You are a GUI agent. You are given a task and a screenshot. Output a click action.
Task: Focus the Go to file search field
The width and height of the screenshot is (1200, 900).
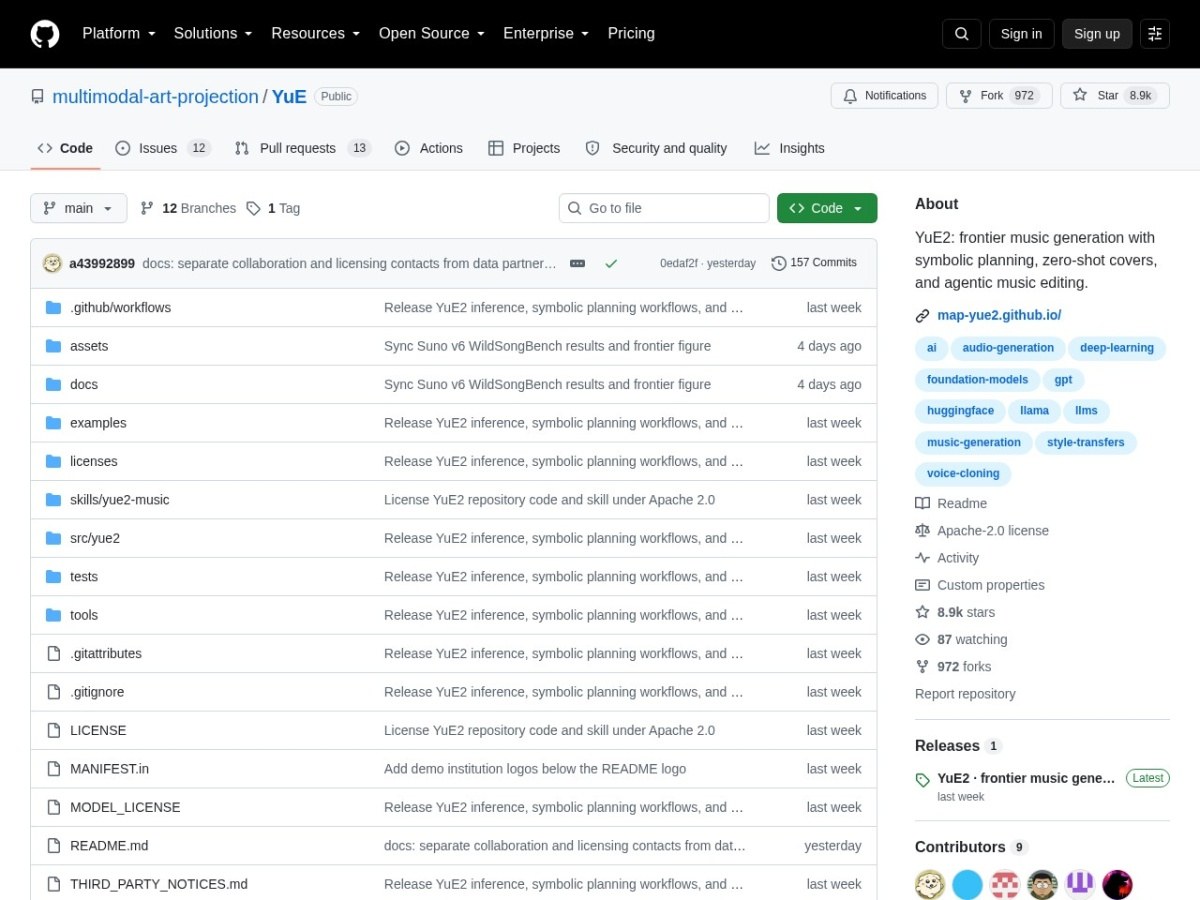pos(664,208)
